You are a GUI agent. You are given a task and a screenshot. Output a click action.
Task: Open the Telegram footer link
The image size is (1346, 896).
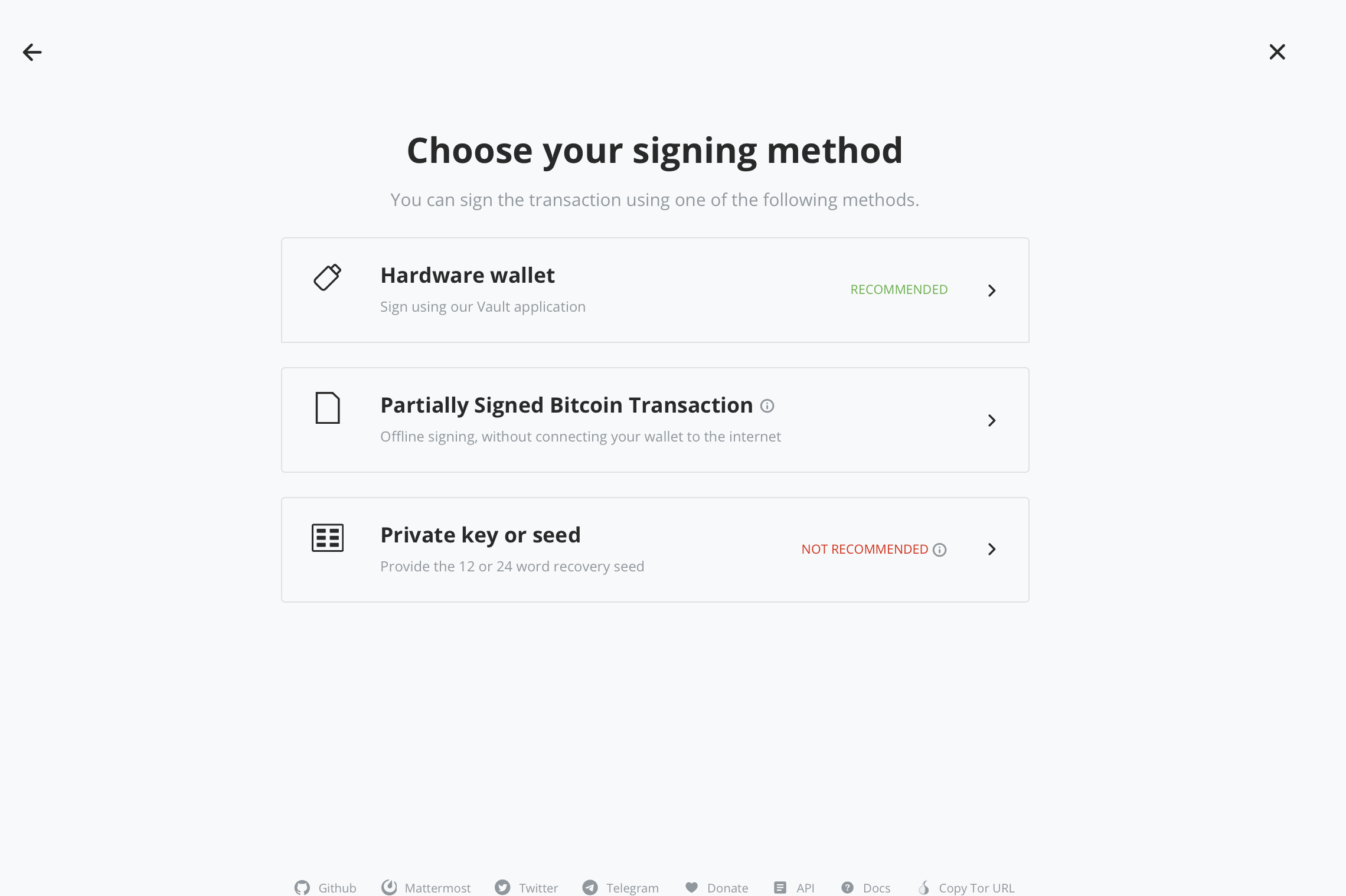click(x=620, y=888)
